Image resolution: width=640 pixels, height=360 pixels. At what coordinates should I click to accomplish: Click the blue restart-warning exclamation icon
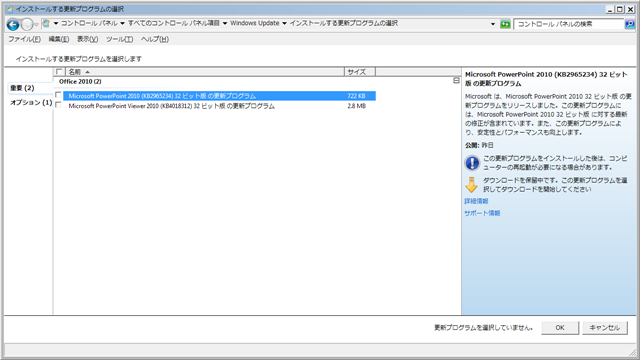pos(472,163)
